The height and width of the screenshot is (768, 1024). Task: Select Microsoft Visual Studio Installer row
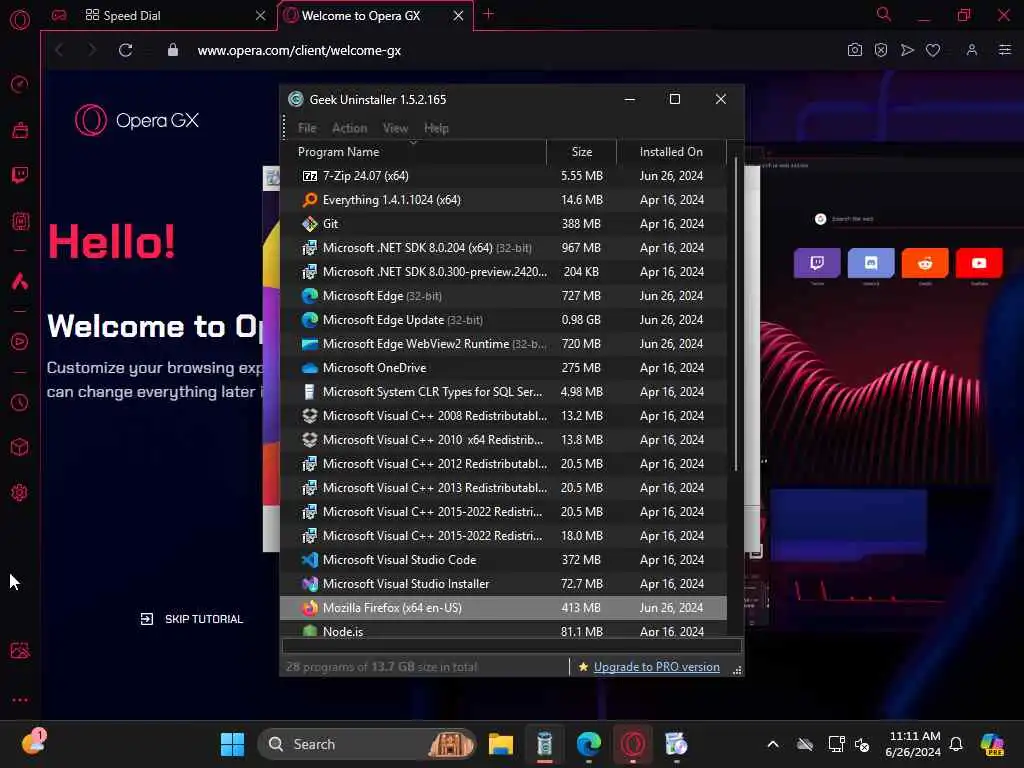pos(503,584)
